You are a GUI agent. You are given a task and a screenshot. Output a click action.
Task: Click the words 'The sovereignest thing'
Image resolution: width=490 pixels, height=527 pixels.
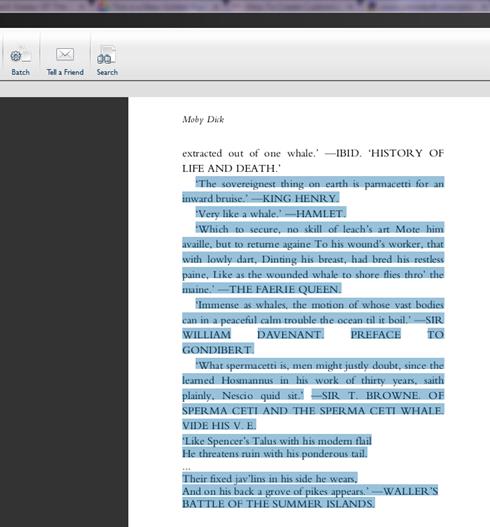pos(250,184)
